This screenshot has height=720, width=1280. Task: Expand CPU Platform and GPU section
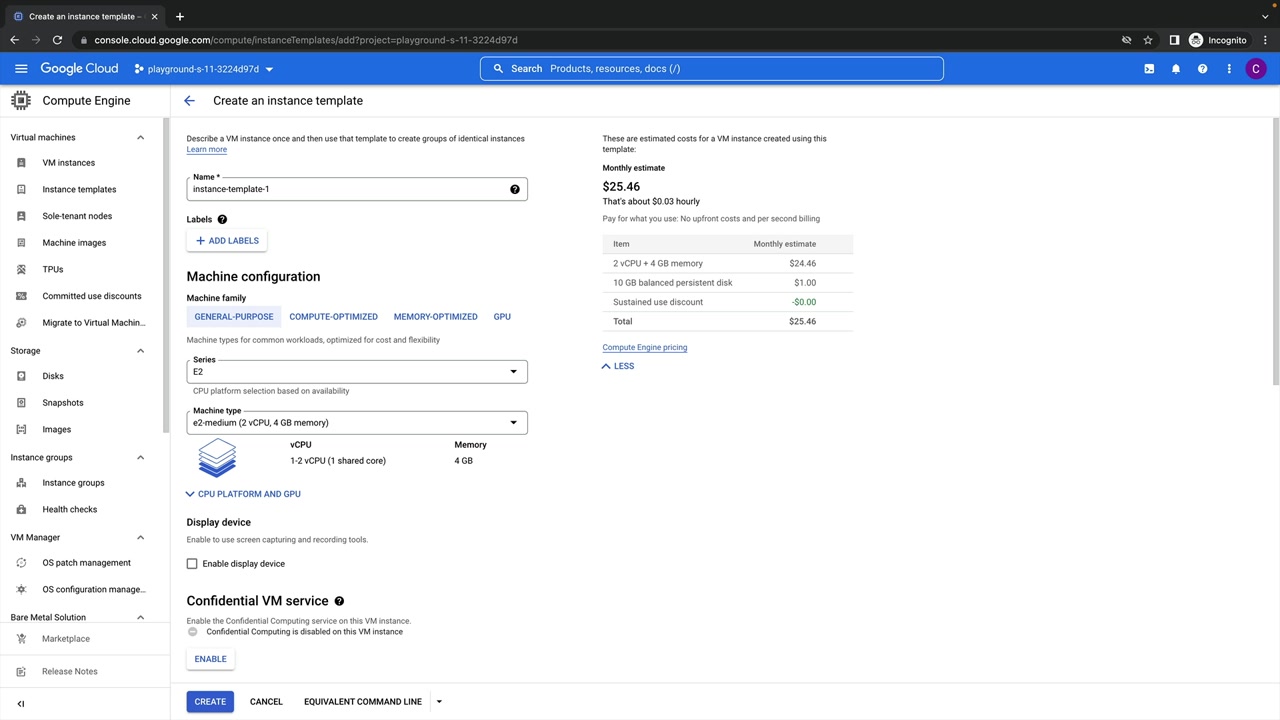(243, 494)
